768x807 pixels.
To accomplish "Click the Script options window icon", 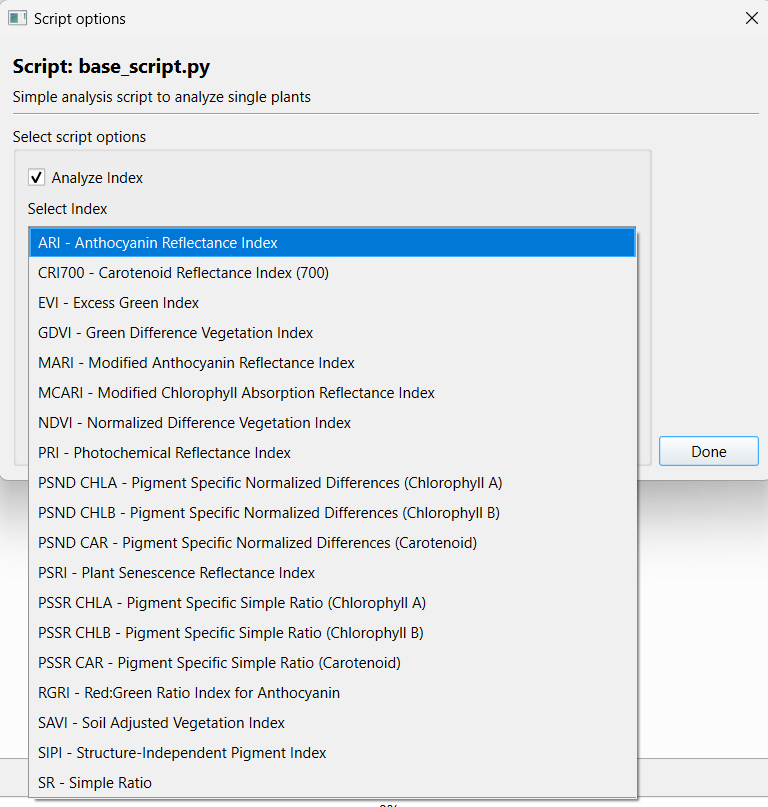I will pos(17,18).
